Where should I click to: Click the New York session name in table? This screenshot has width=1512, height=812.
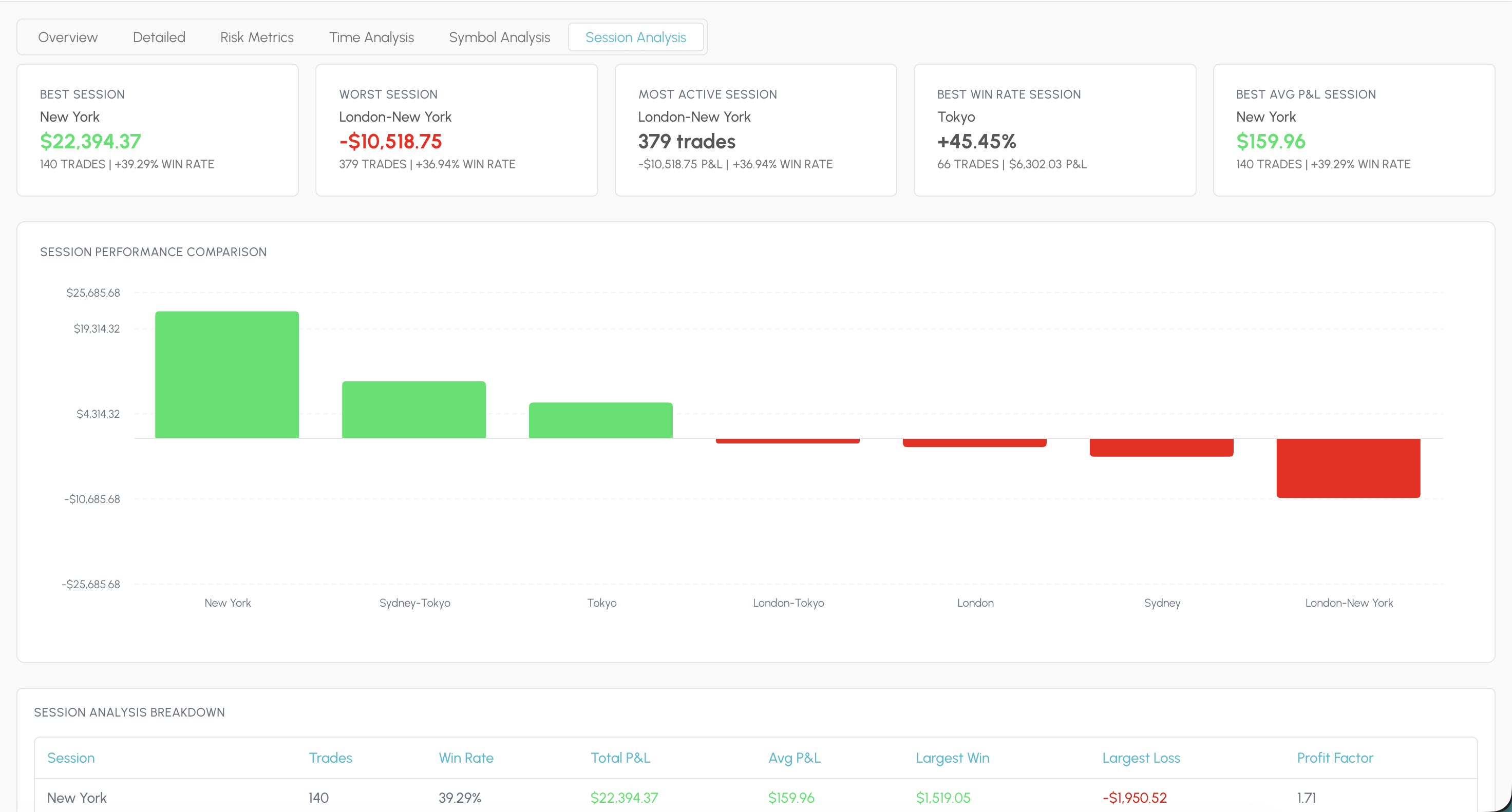(77, 797)
